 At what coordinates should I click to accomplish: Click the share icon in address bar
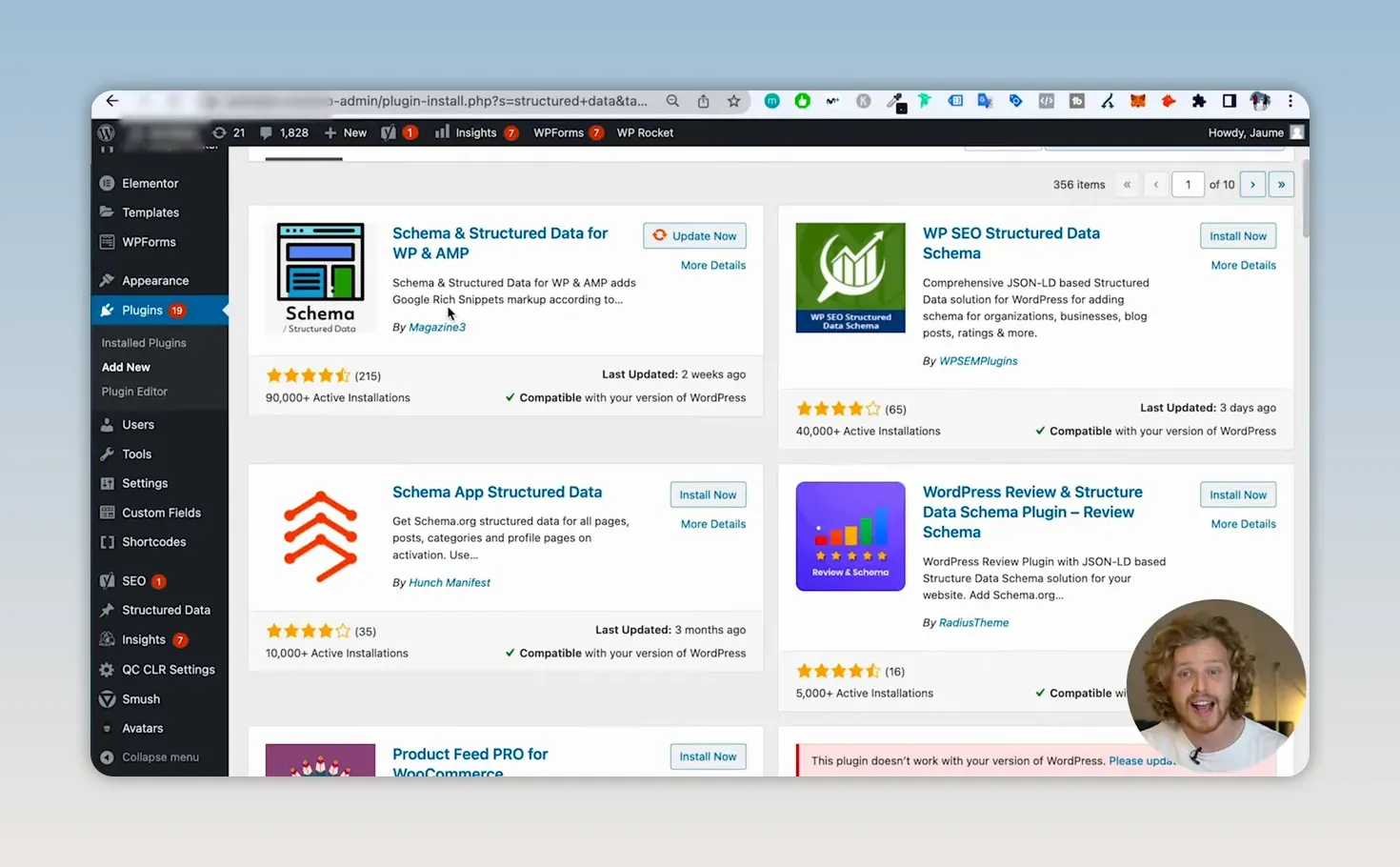point(703,101)
